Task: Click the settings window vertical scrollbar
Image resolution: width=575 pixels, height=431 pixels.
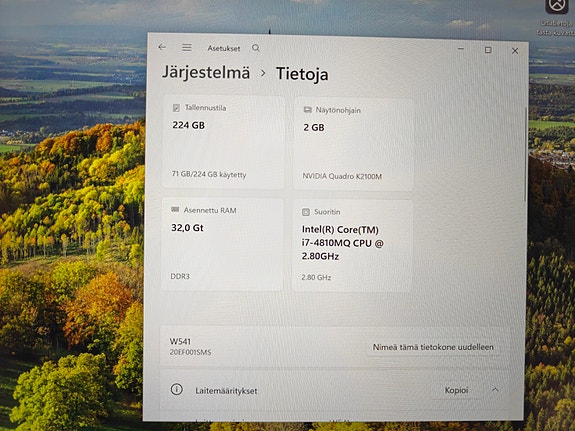Action: pos(525,154)
